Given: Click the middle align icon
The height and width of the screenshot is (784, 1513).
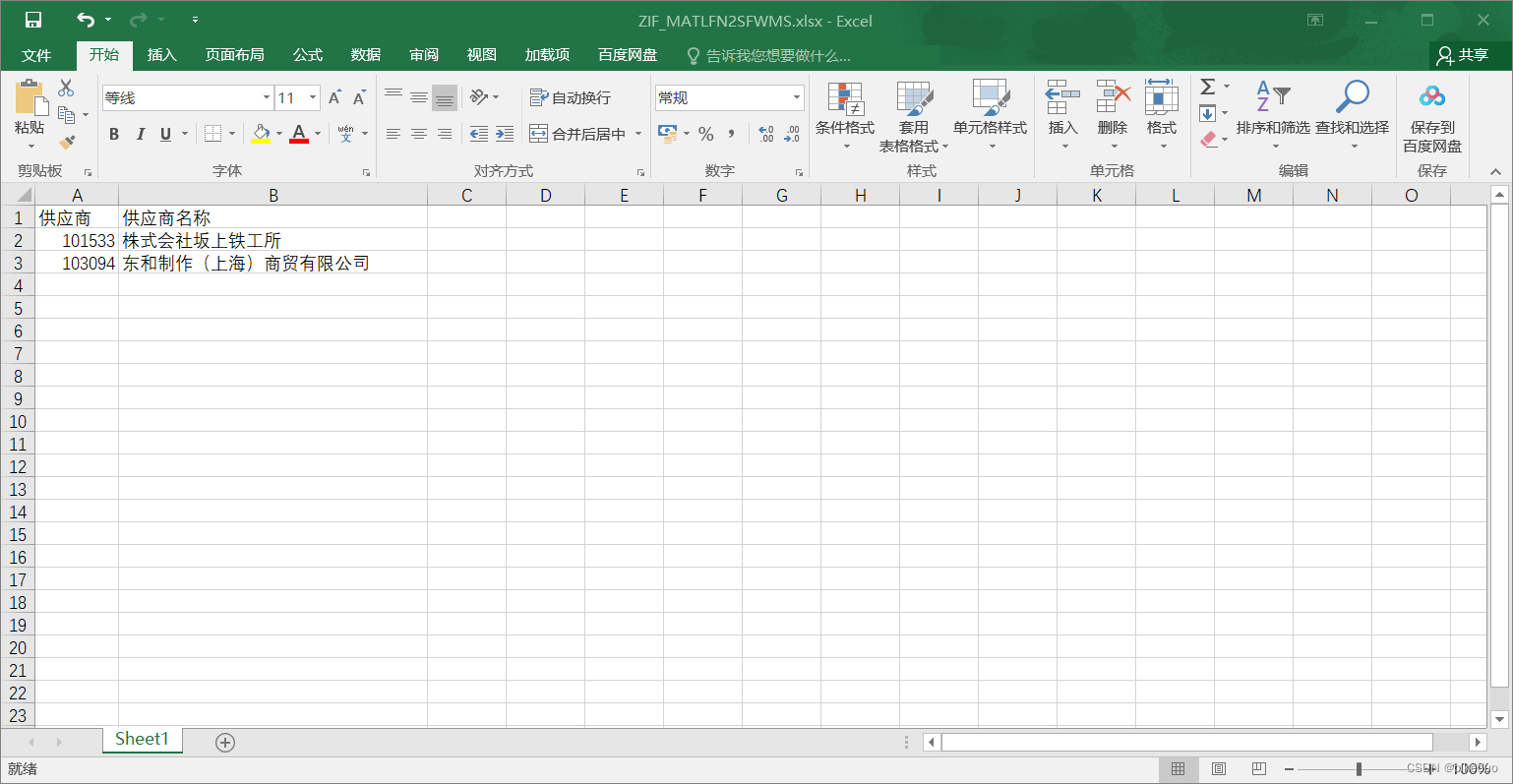Looking at the screenshot, I should [x=419, y=97].
